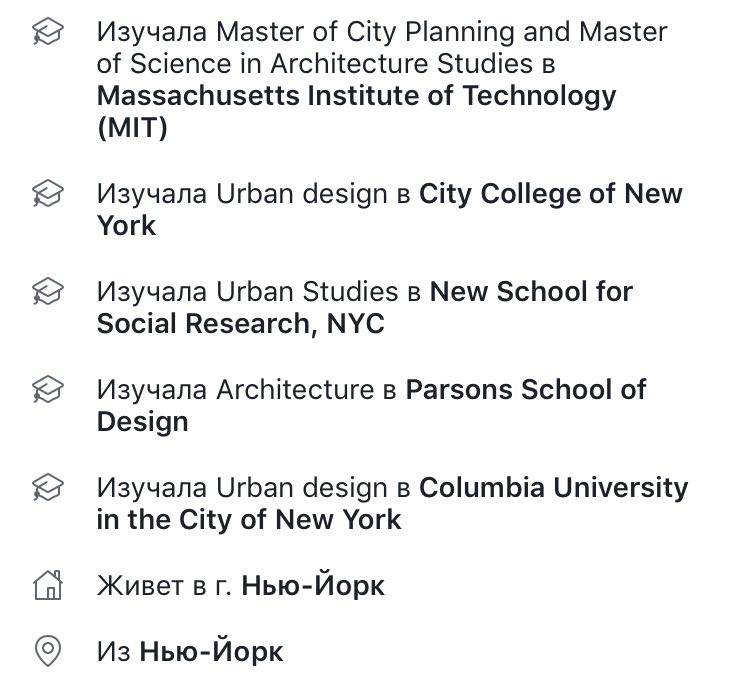Click the Master of City Planning text
The height and width of the screenshot is (686, 750).
(365, 32)
